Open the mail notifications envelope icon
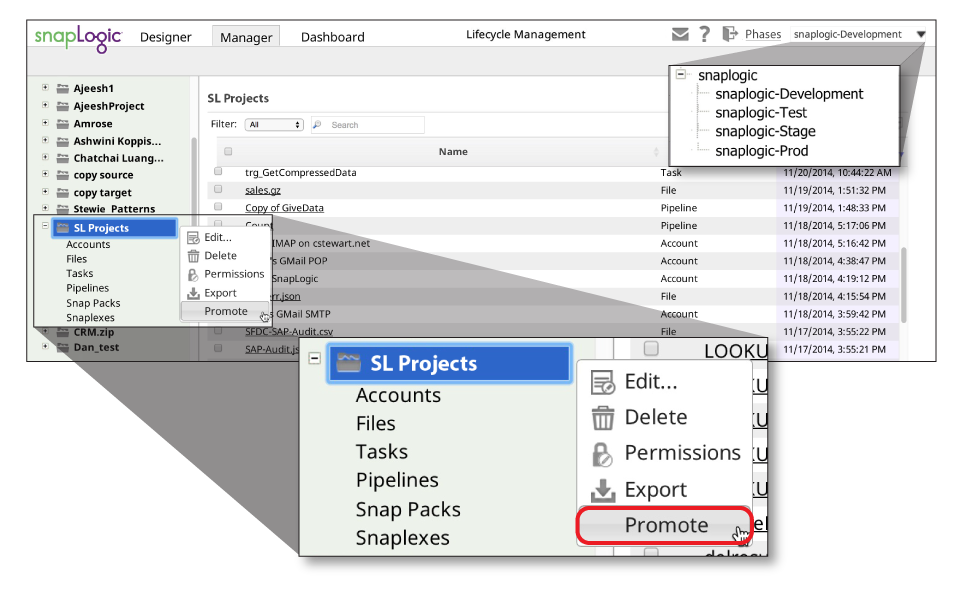The width and height of the screenshot is (960, 600). [x=680, y=34]
